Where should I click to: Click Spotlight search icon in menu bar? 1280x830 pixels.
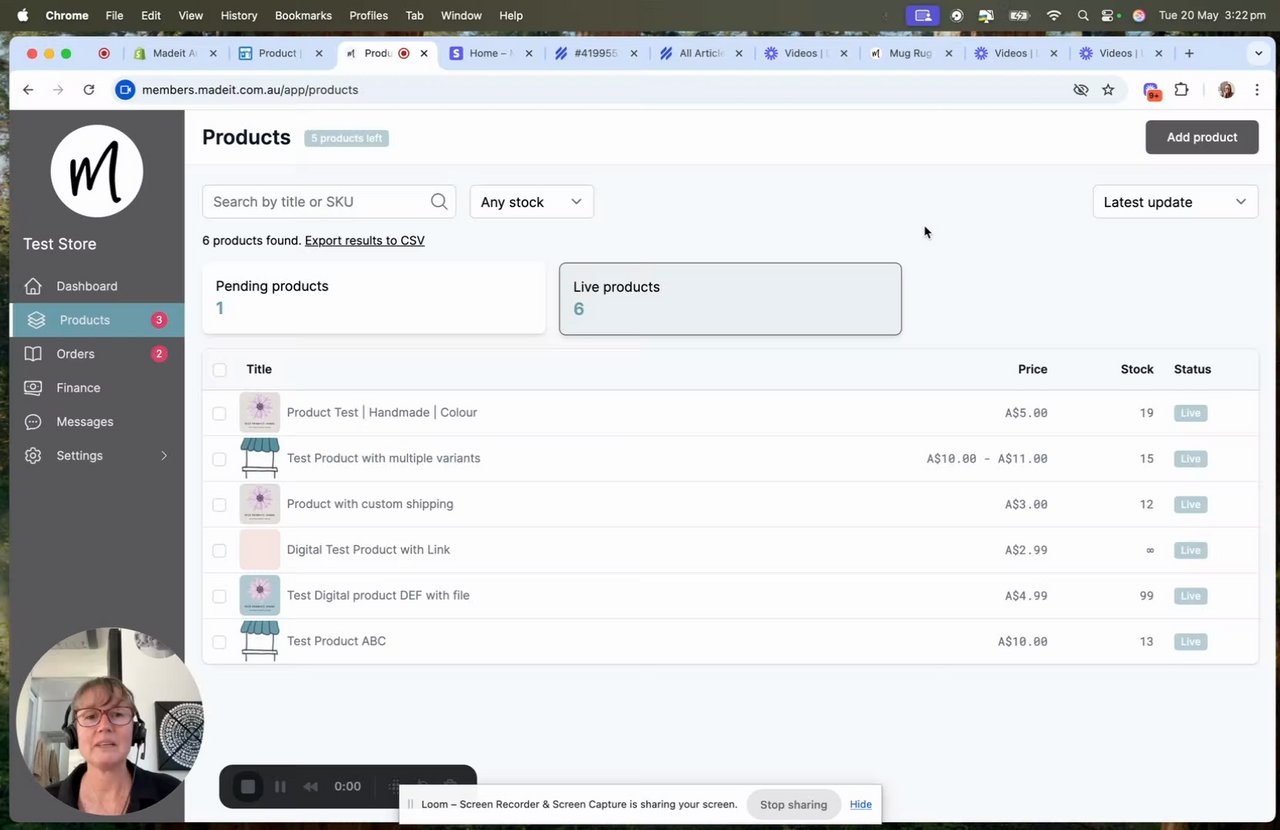pos(1083,16)
